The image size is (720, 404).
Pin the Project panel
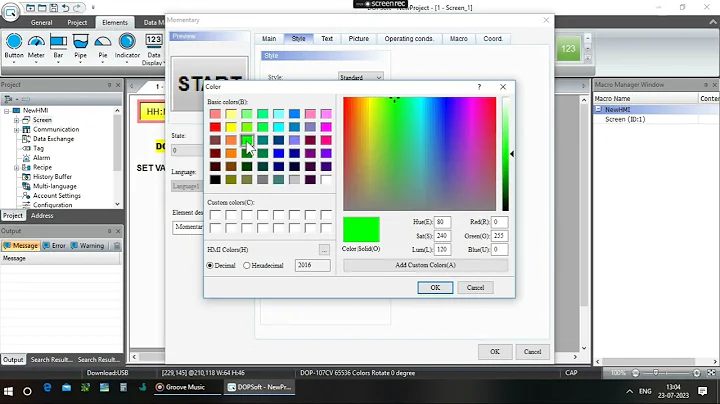(109, 85)
